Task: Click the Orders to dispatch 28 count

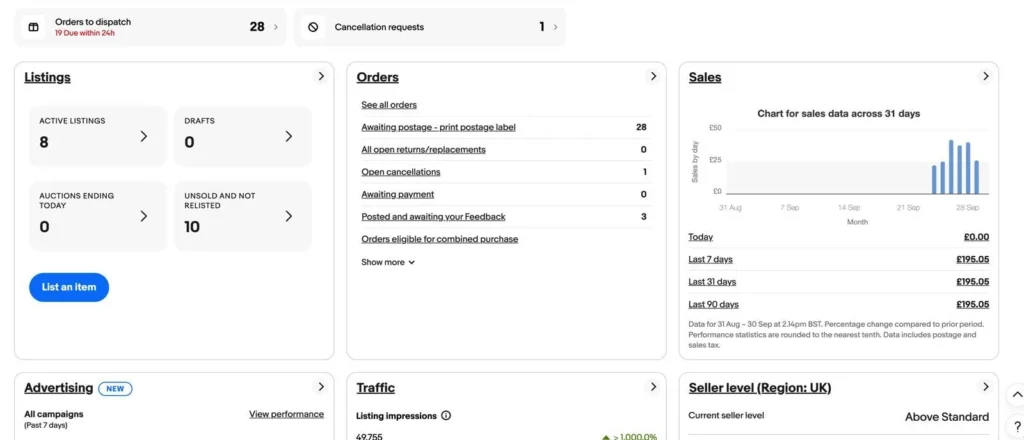Action: 257,27
